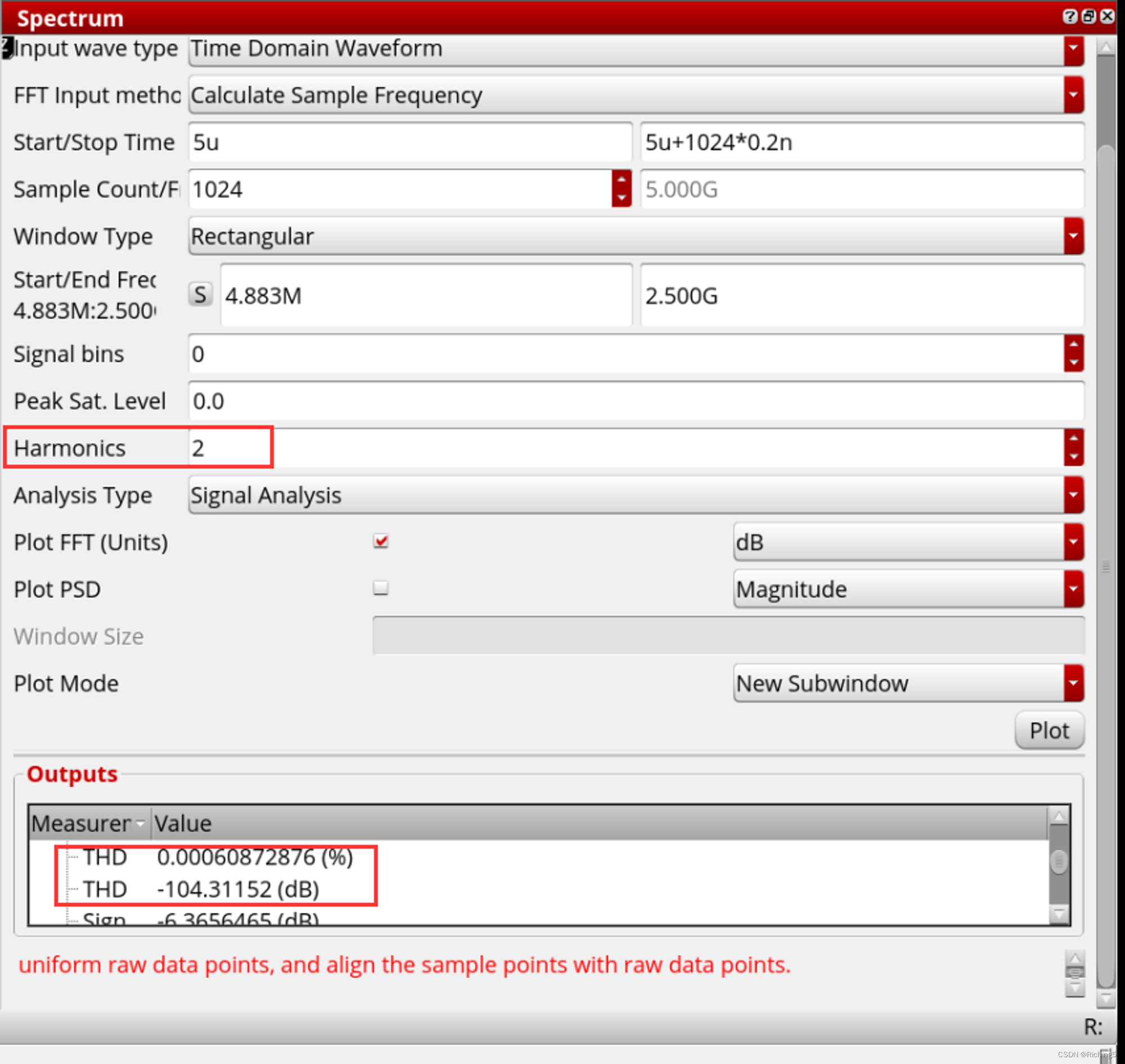Image resolution: width=1125 pixels, height=1064 pixels.
Task: Click the Sample Count field showing 1024
Action: pos(400,190)
